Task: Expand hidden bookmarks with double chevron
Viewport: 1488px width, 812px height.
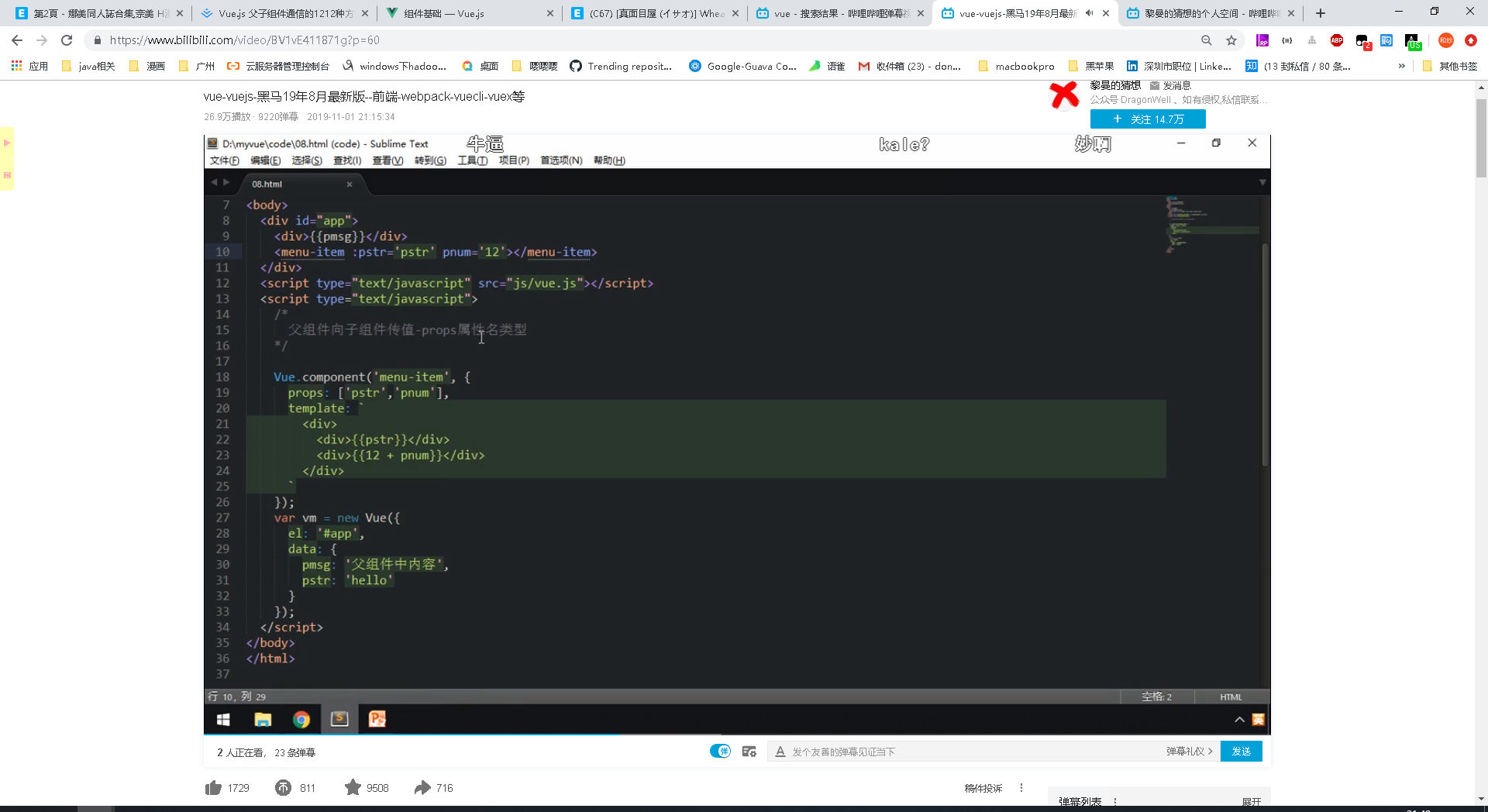Action: click(x=1401, y=67)
